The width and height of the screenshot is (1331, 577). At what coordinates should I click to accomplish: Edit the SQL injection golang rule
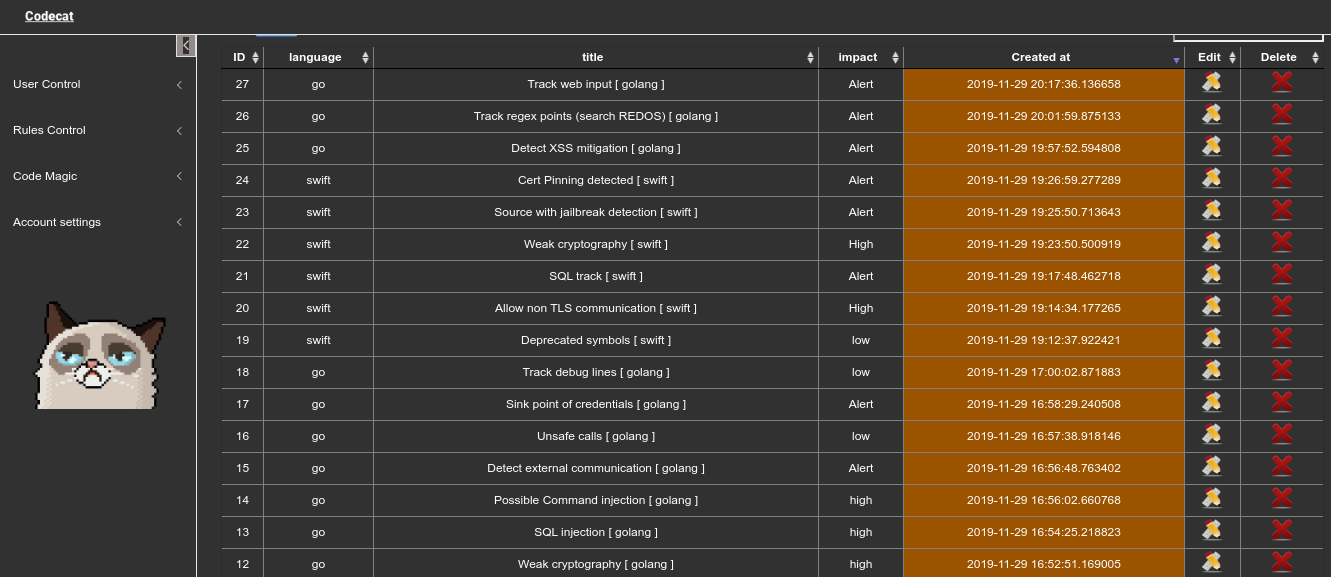coord(1211,532)
